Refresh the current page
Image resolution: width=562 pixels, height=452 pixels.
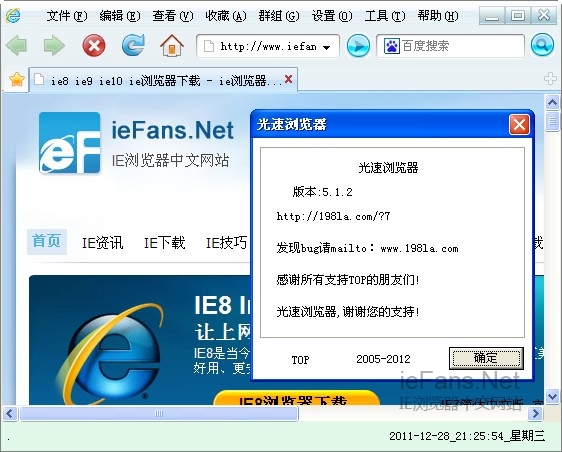tap(133, 45)
